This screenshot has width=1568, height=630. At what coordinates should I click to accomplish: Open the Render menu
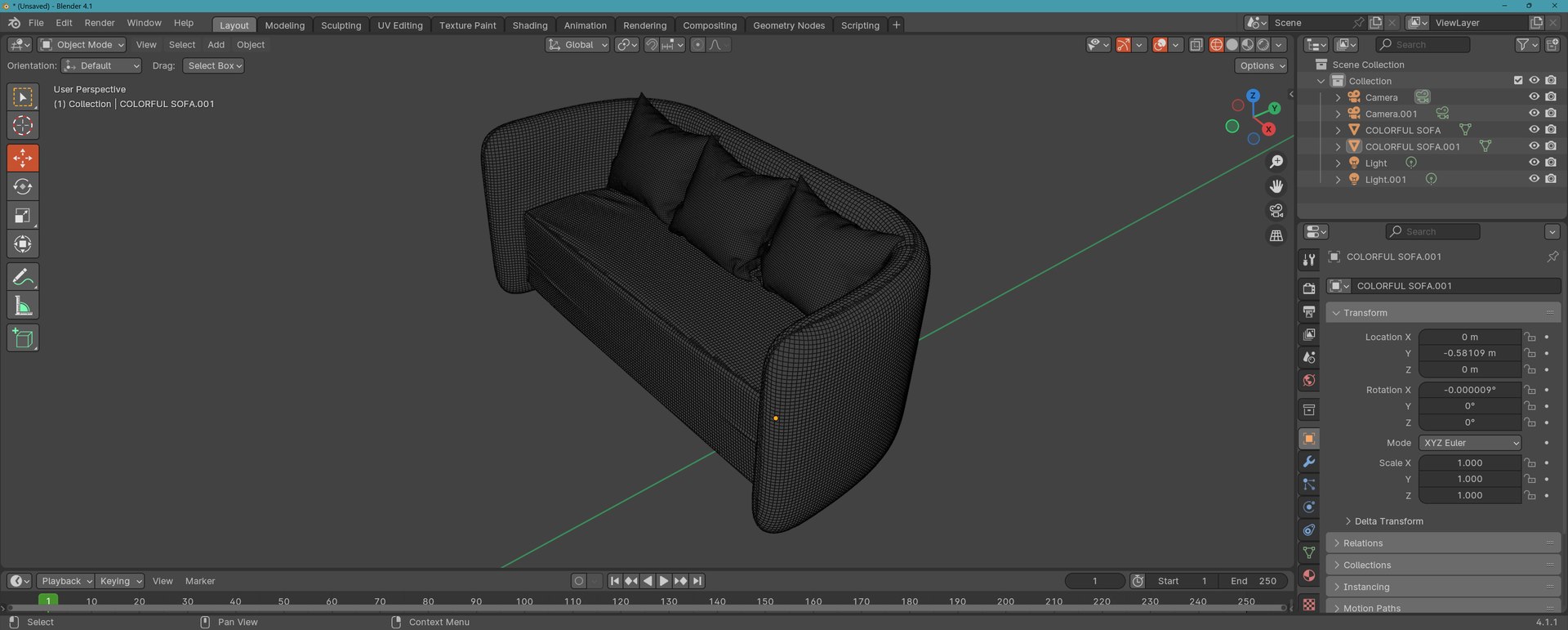pyautogui.click(x=100, y=23)
